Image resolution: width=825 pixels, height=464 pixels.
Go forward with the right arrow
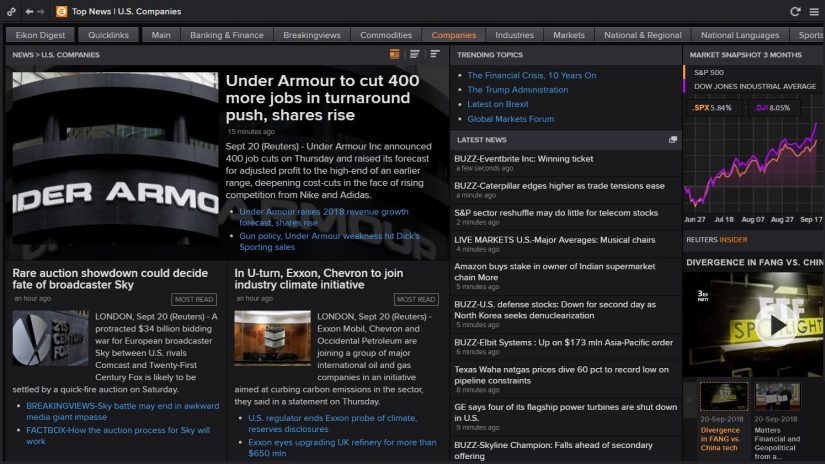(41, 12)
